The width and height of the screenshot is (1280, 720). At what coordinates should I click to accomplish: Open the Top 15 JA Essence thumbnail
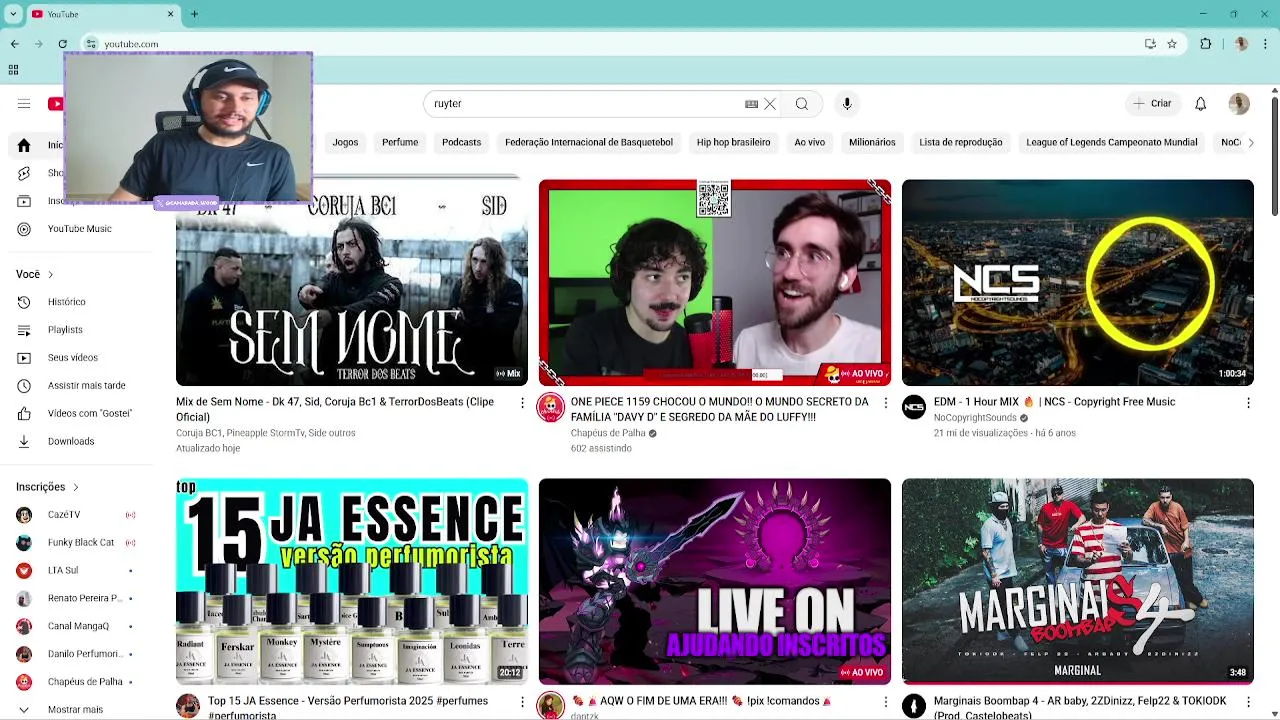(352, 581)
